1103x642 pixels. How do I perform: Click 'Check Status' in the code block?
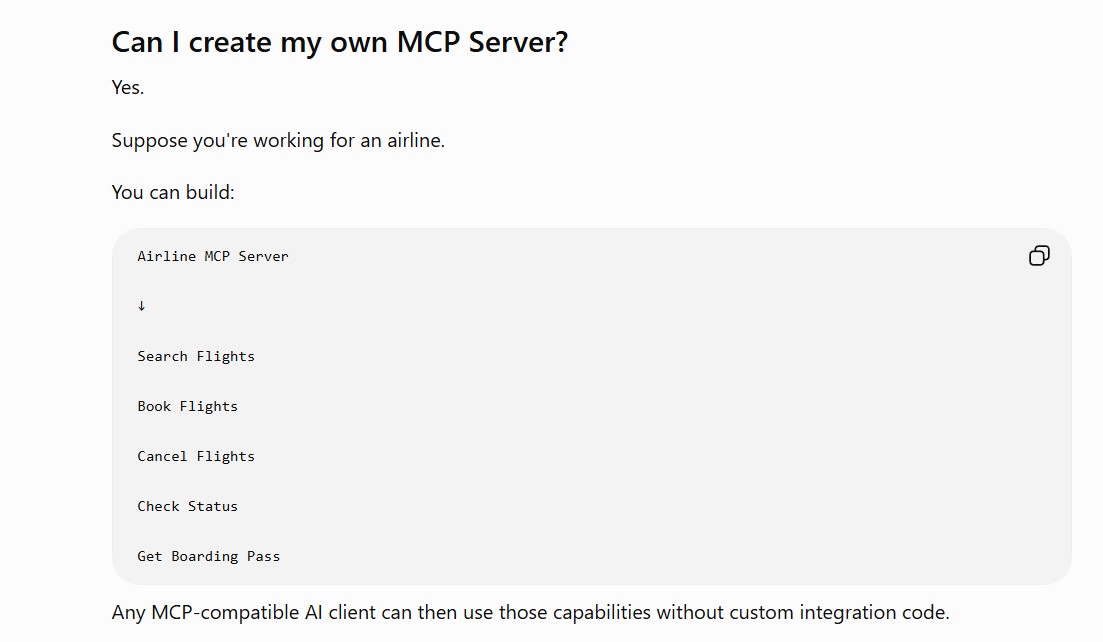[x=188, y=506]
